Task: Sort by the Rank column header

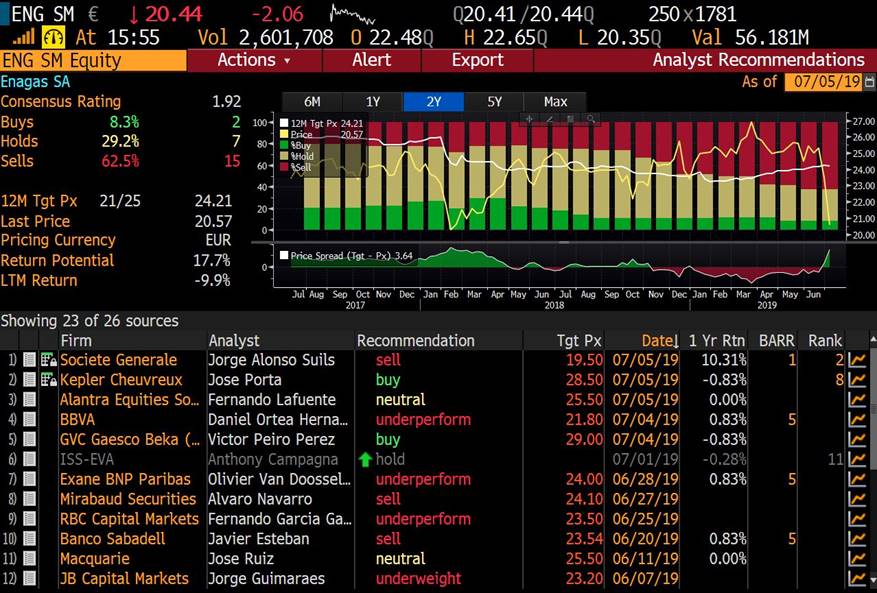Action: pyautogui.click(x=825, y=341)
